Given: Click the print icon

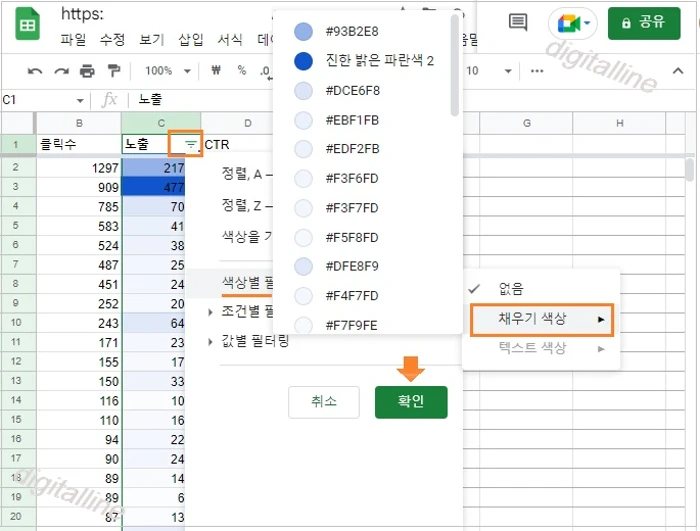Looking at the screenshot, I should coord(87,71).
